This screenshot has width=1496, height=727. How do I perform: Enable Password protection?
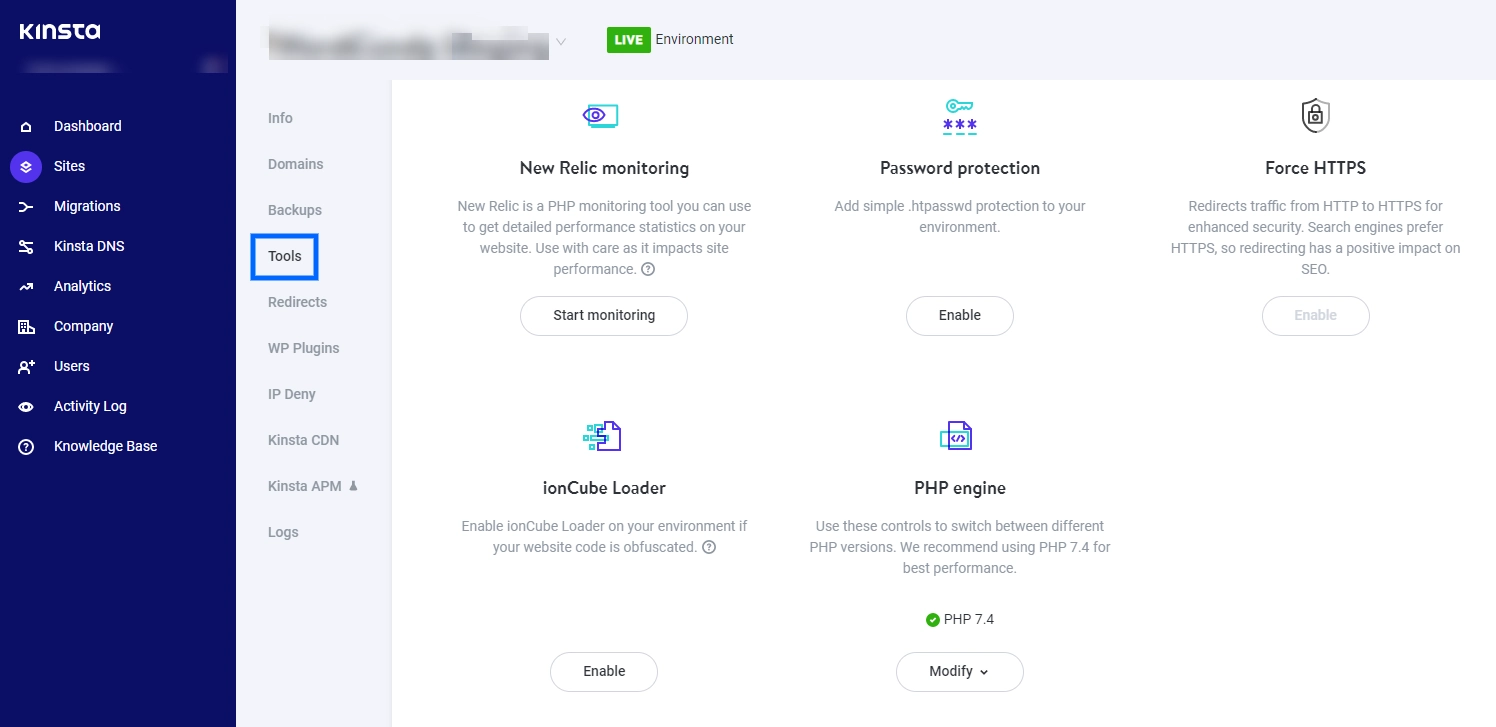coord(960,316)
